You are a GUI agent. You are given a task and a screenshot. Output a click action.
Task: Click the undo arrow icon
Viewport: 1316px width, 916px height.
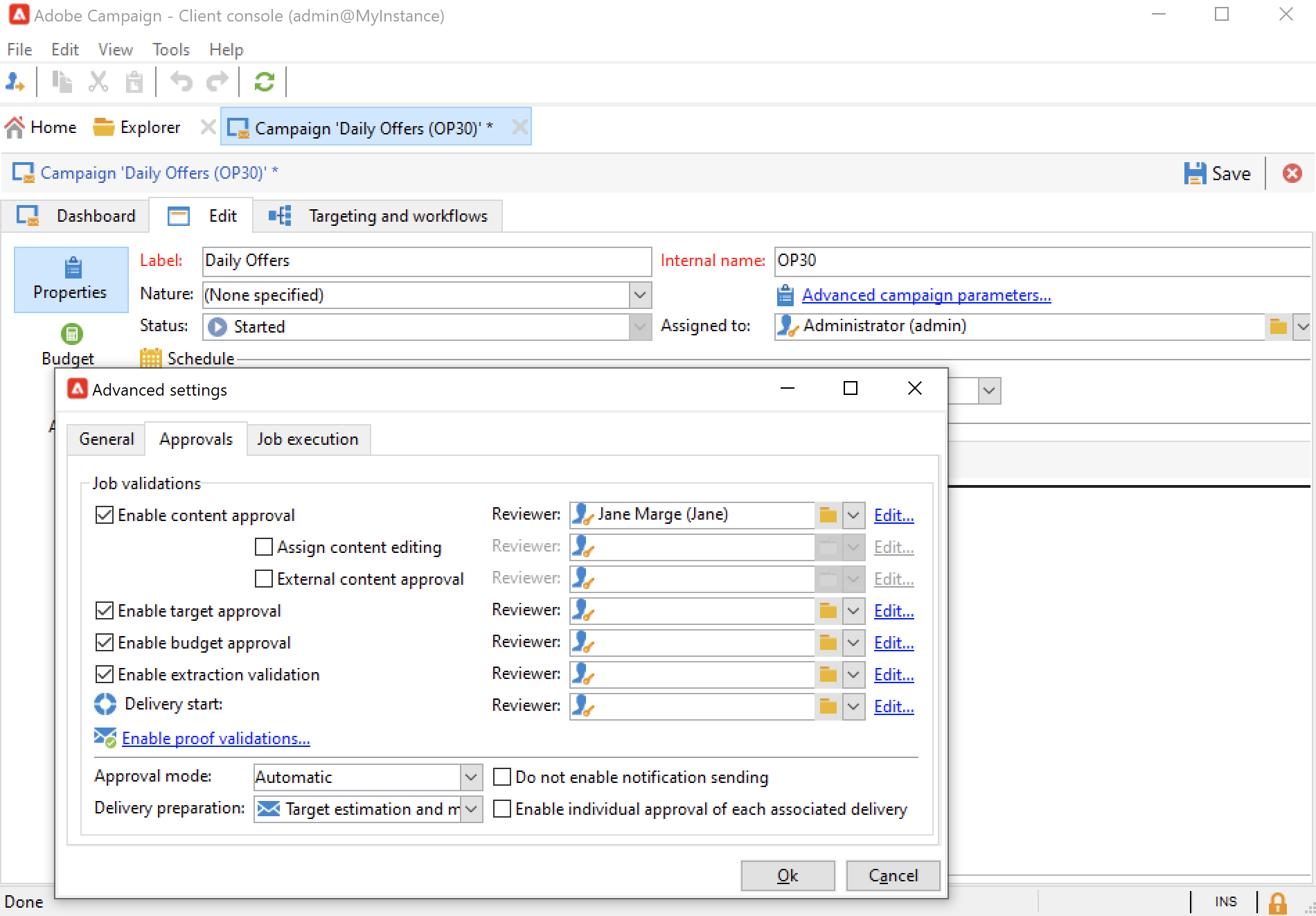[x=181, y=82]
